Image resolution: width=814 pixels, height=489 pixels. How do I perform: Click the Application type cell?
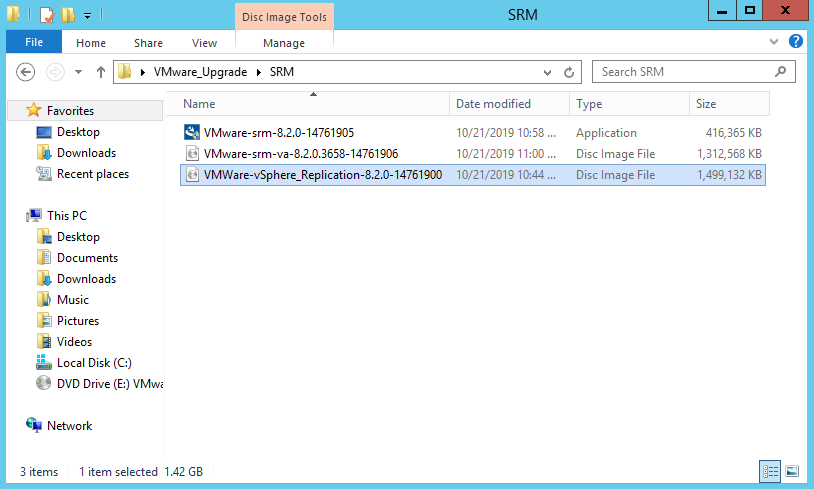click(606, 133)
